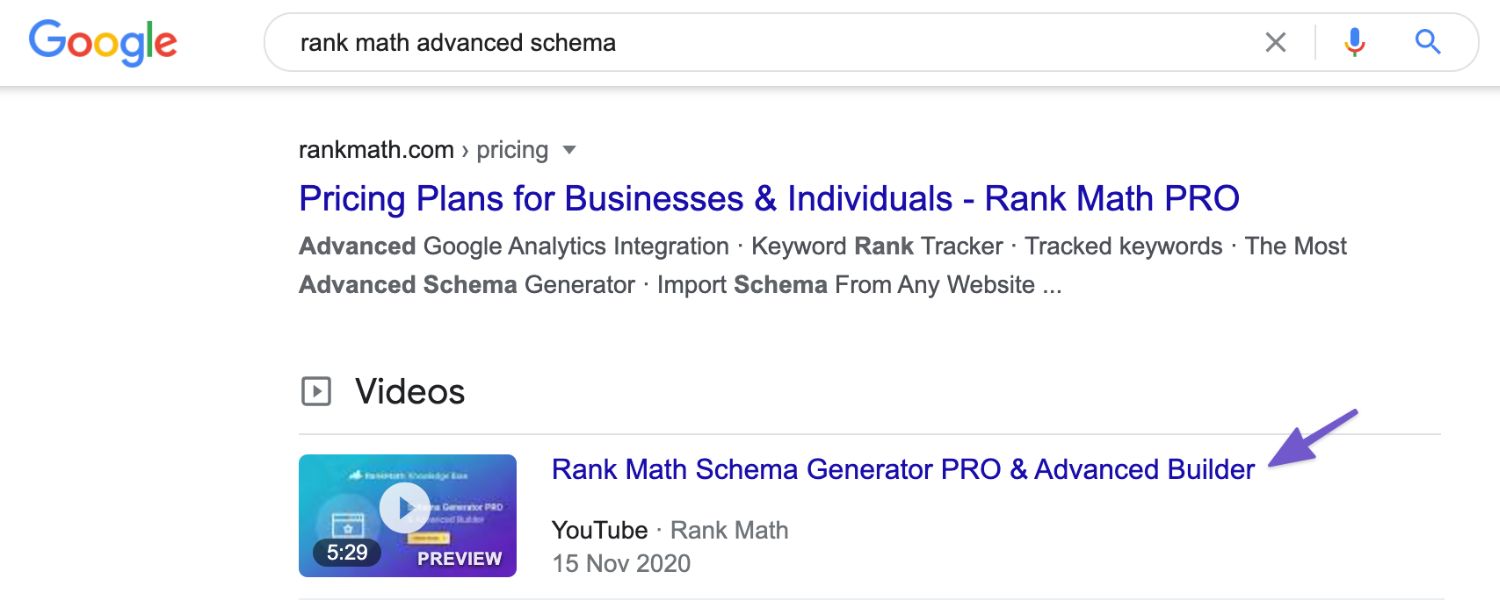Clear the search query with the X icon
The height and width of the screenshot is (600, 1500).
(1276, 42)
